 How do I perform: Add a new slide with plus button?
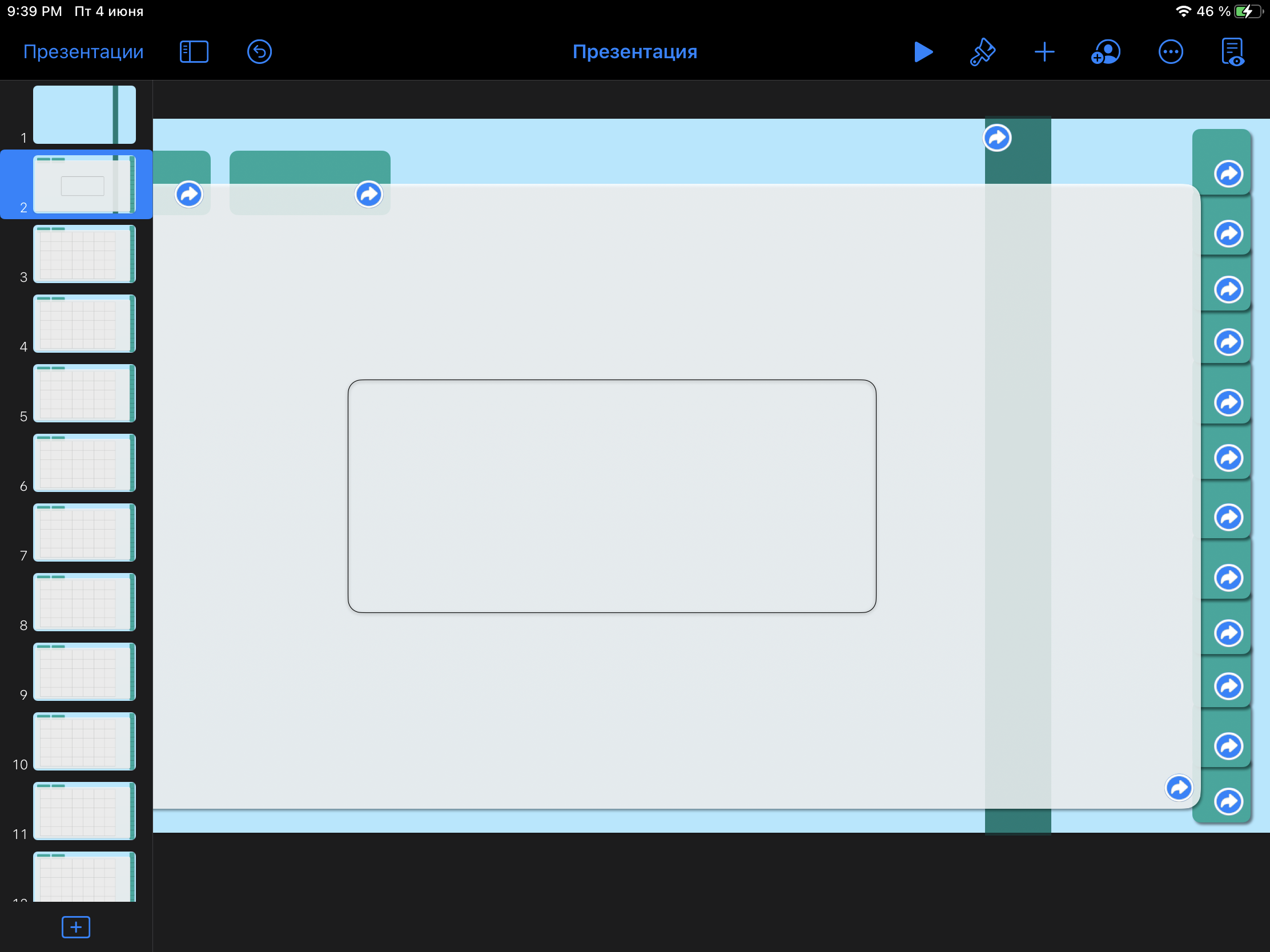coord(76,927)
